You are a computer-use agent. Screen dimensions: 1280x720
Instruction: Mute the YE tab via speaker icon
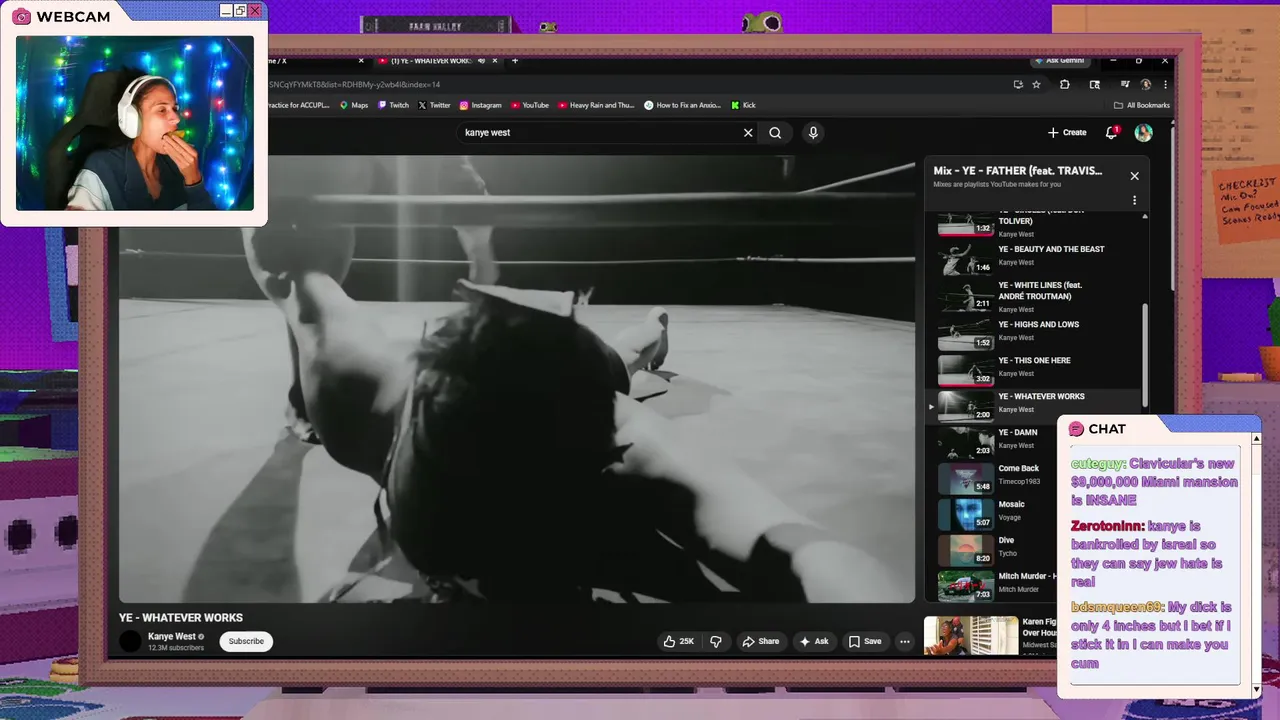(x=482, y=61)
